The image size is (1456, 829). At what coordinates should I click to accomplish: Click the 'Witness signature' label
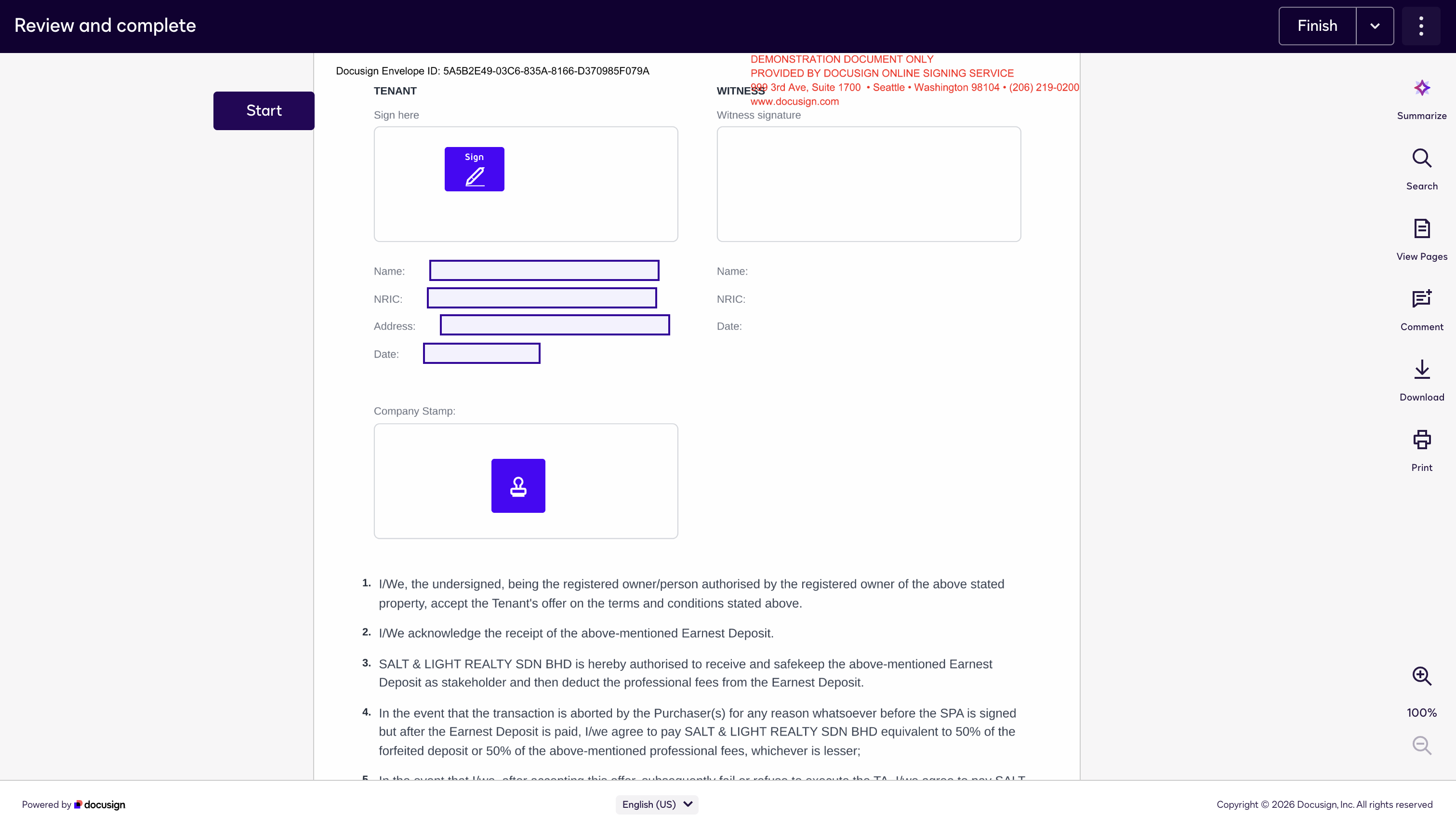point(758,115)
